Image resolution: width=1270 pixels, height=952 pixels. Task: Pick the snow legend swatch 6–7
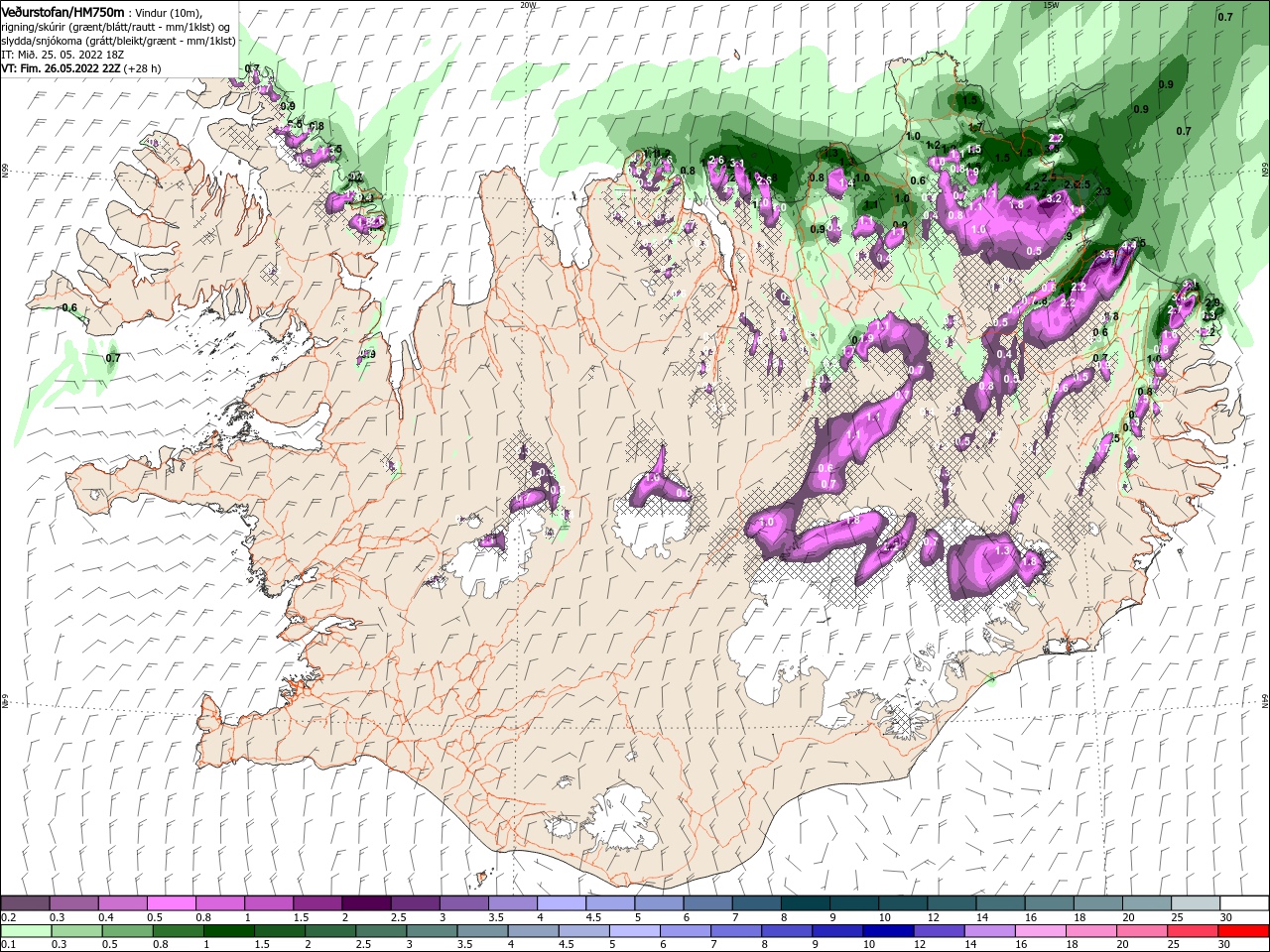(706, 903)
